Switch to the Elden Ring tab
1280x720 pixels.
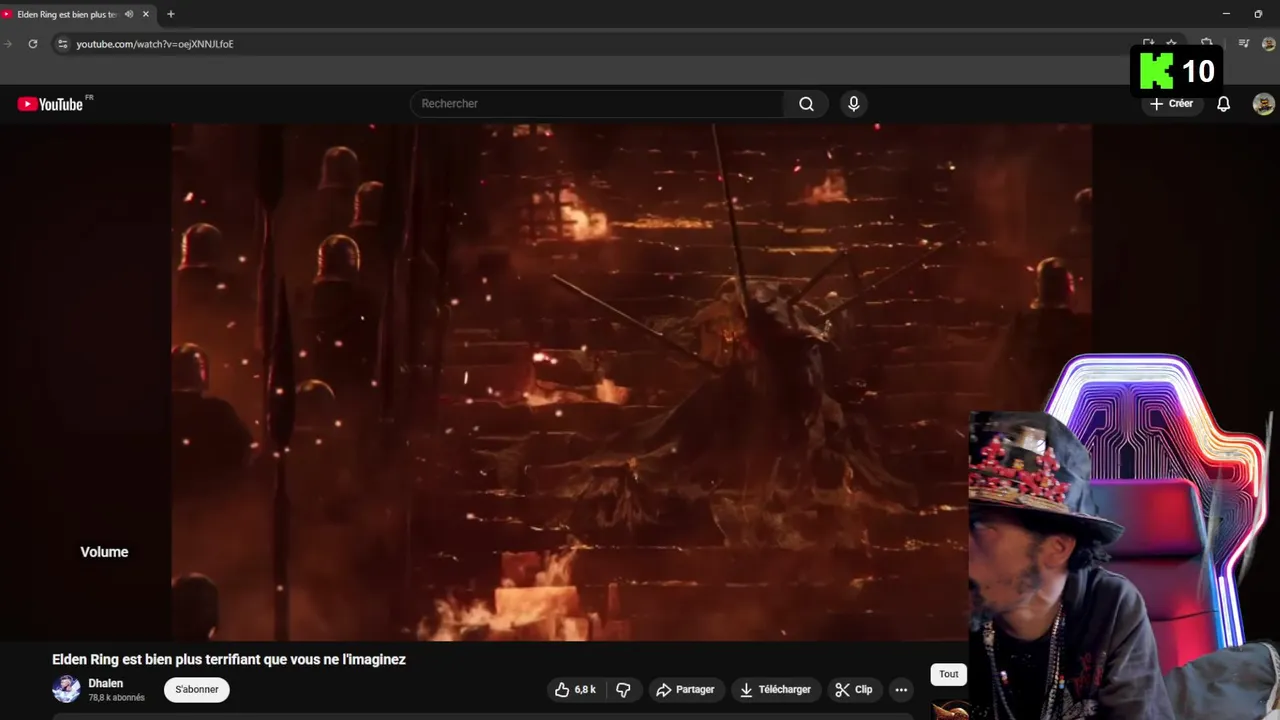point(67,14)
